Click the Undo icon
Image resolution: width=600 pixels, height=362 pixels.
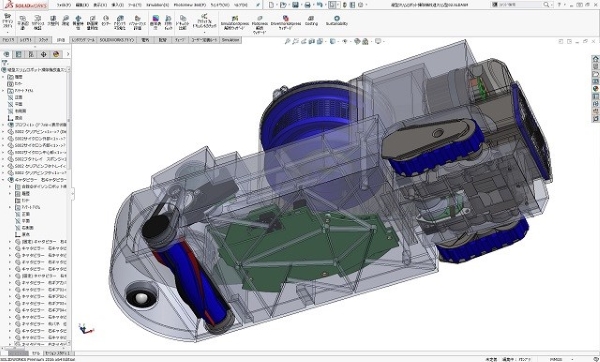pos(320,5)
